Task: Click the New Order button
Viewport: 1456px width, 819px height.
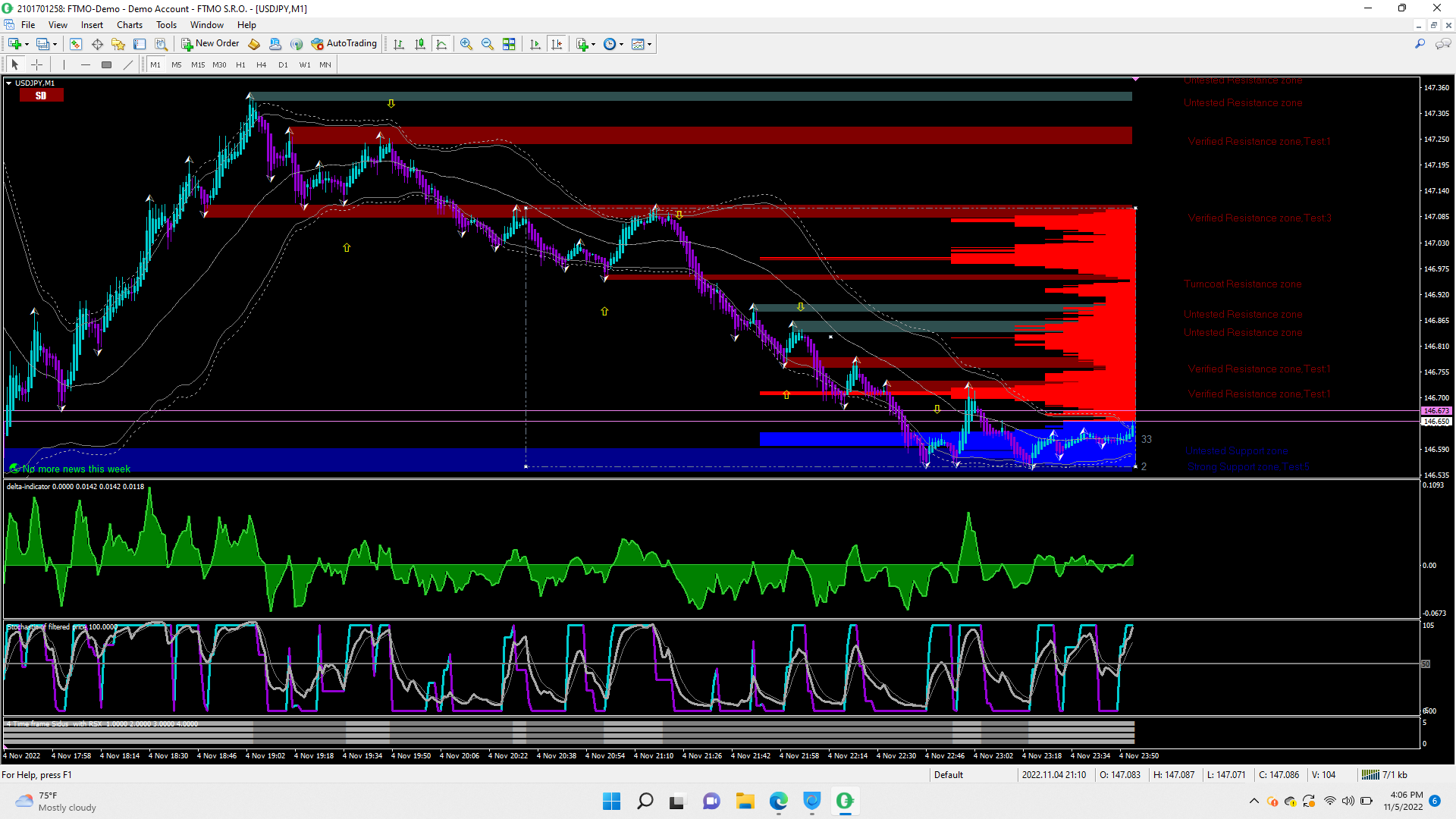Action: pos(210,44)
